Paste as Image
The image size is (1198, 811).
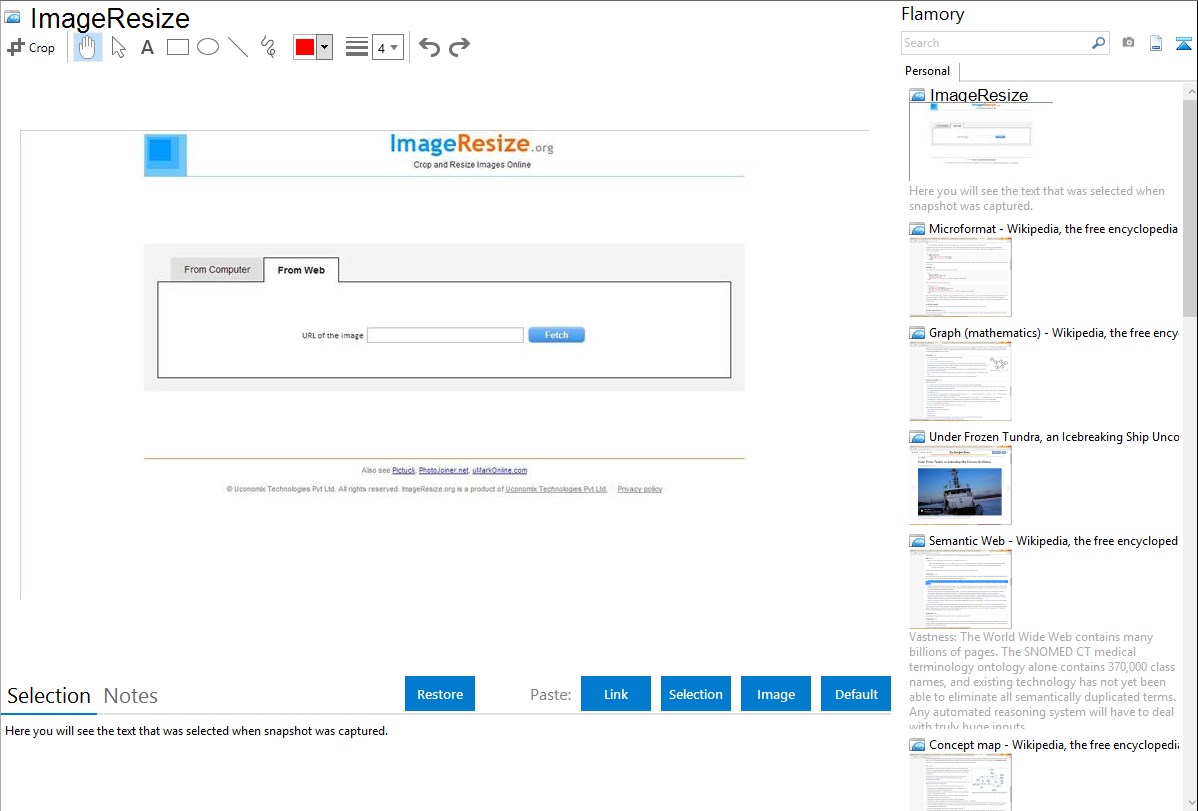click(x=775, y=694)
